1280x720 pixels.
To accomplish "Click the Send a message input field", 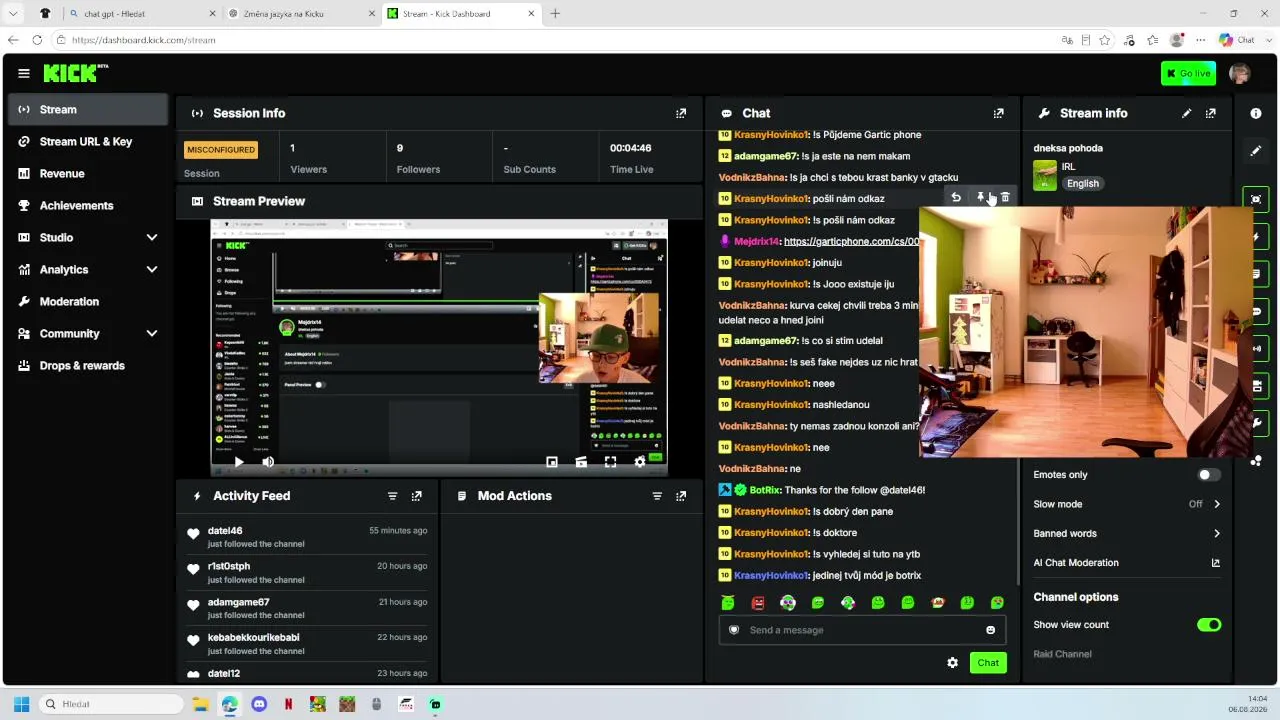I will tap(862, 630).
